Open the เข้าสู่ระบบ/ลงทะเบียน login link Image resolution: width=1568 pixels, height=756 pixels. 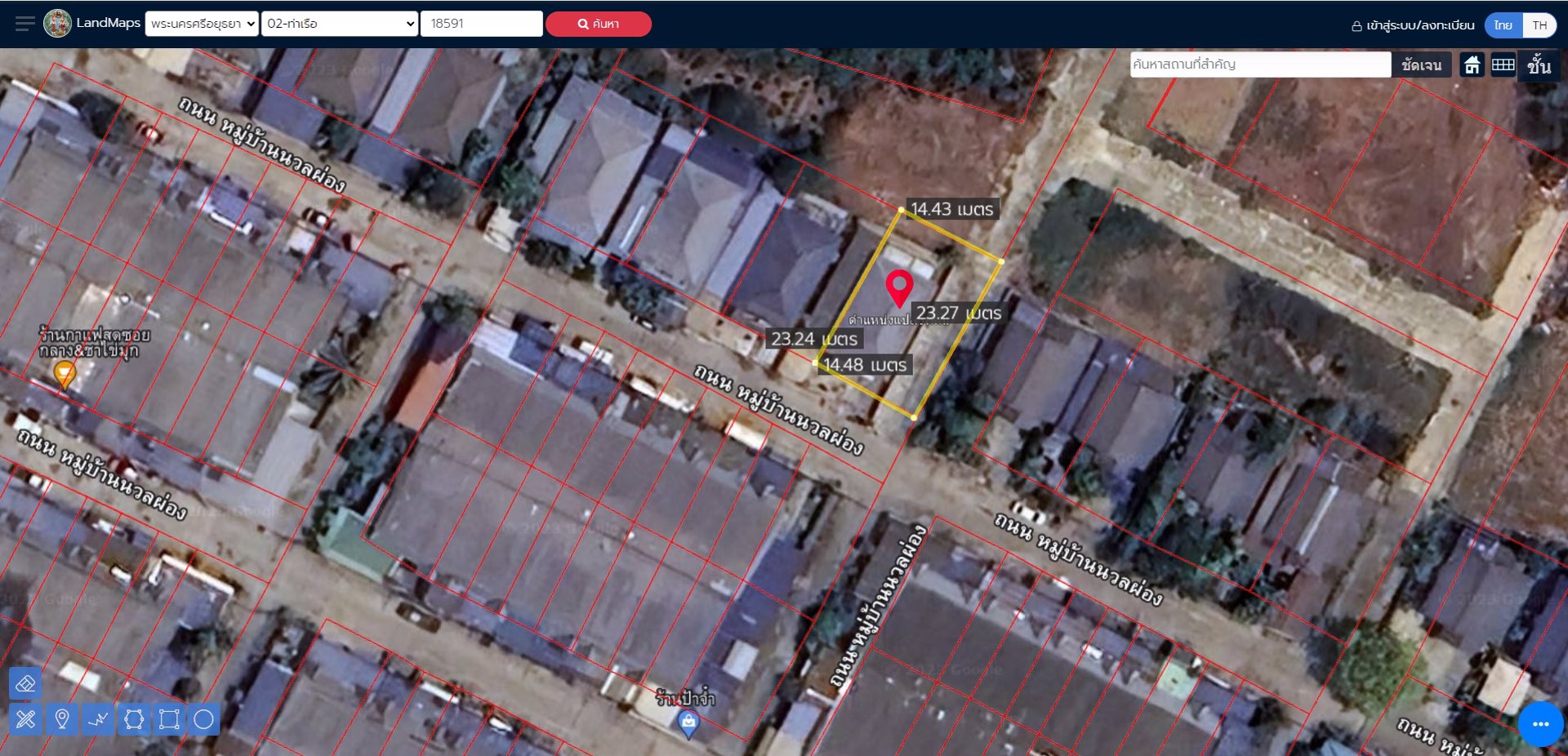1413,25
